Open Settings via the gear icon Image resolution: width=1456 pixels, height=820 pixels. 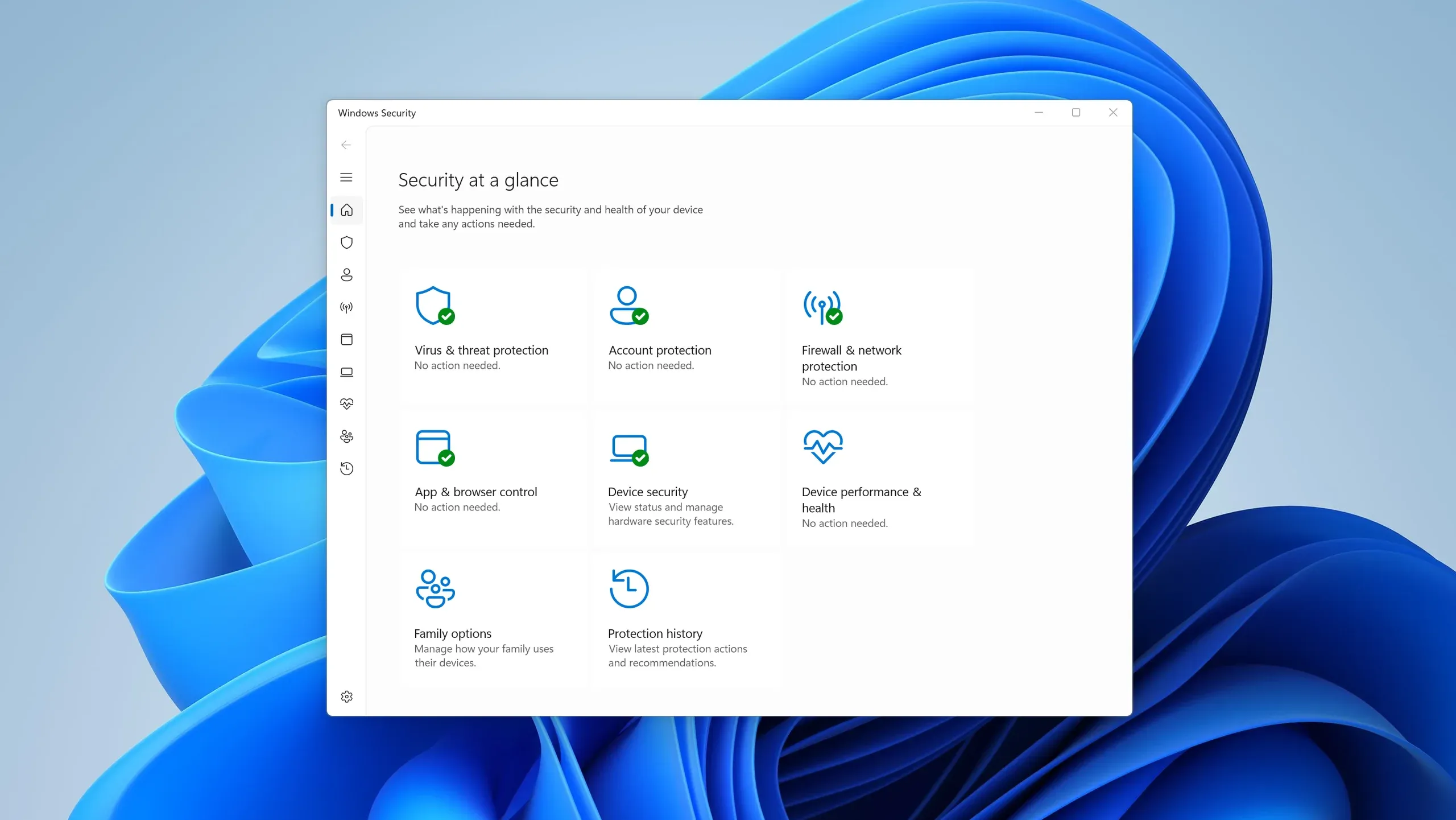coord(346,697)
